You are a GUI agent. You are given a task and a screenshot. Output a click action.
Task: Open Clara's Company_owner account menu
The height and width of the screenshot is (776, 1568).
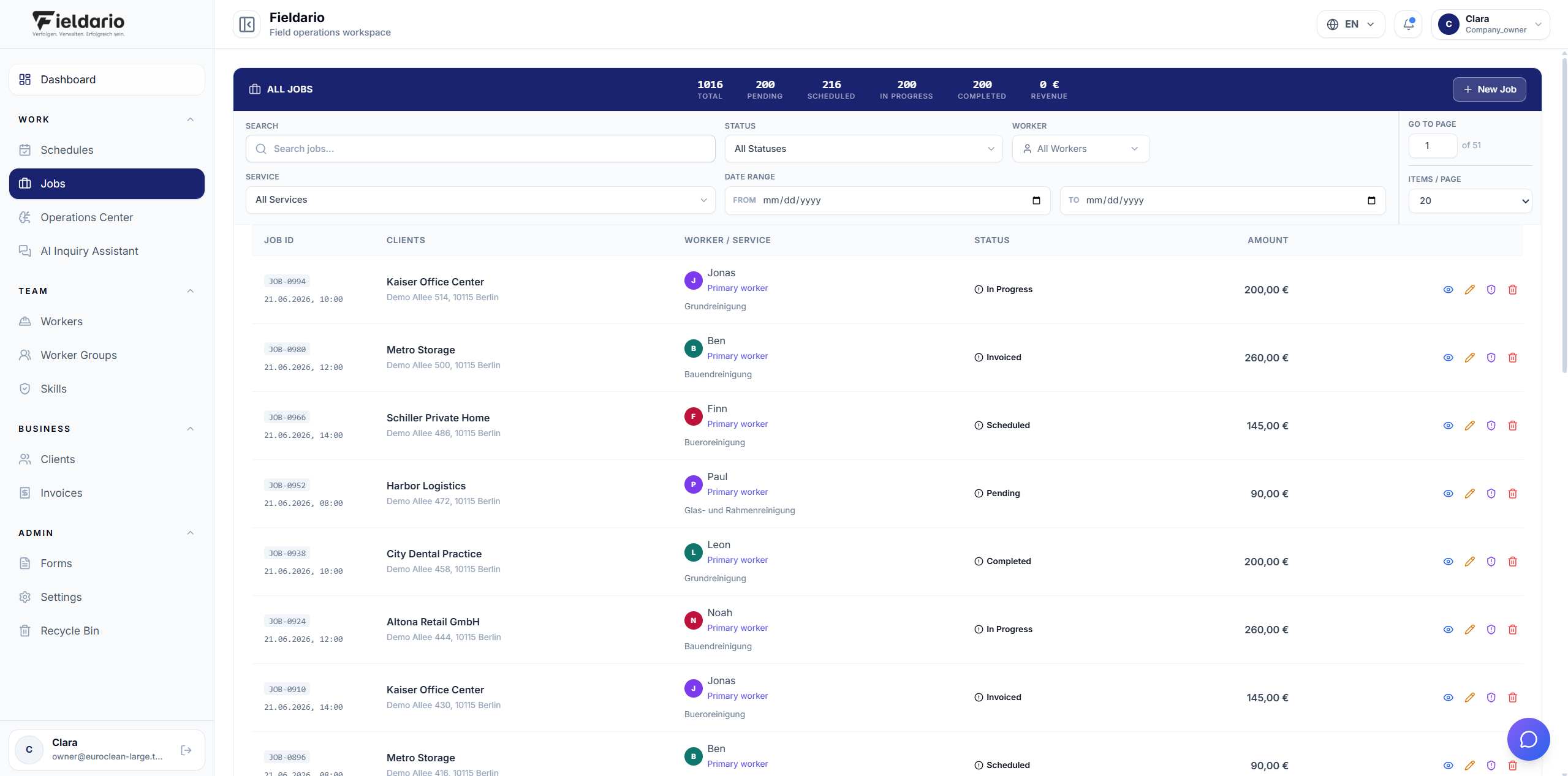click(x=1490, y=24)
